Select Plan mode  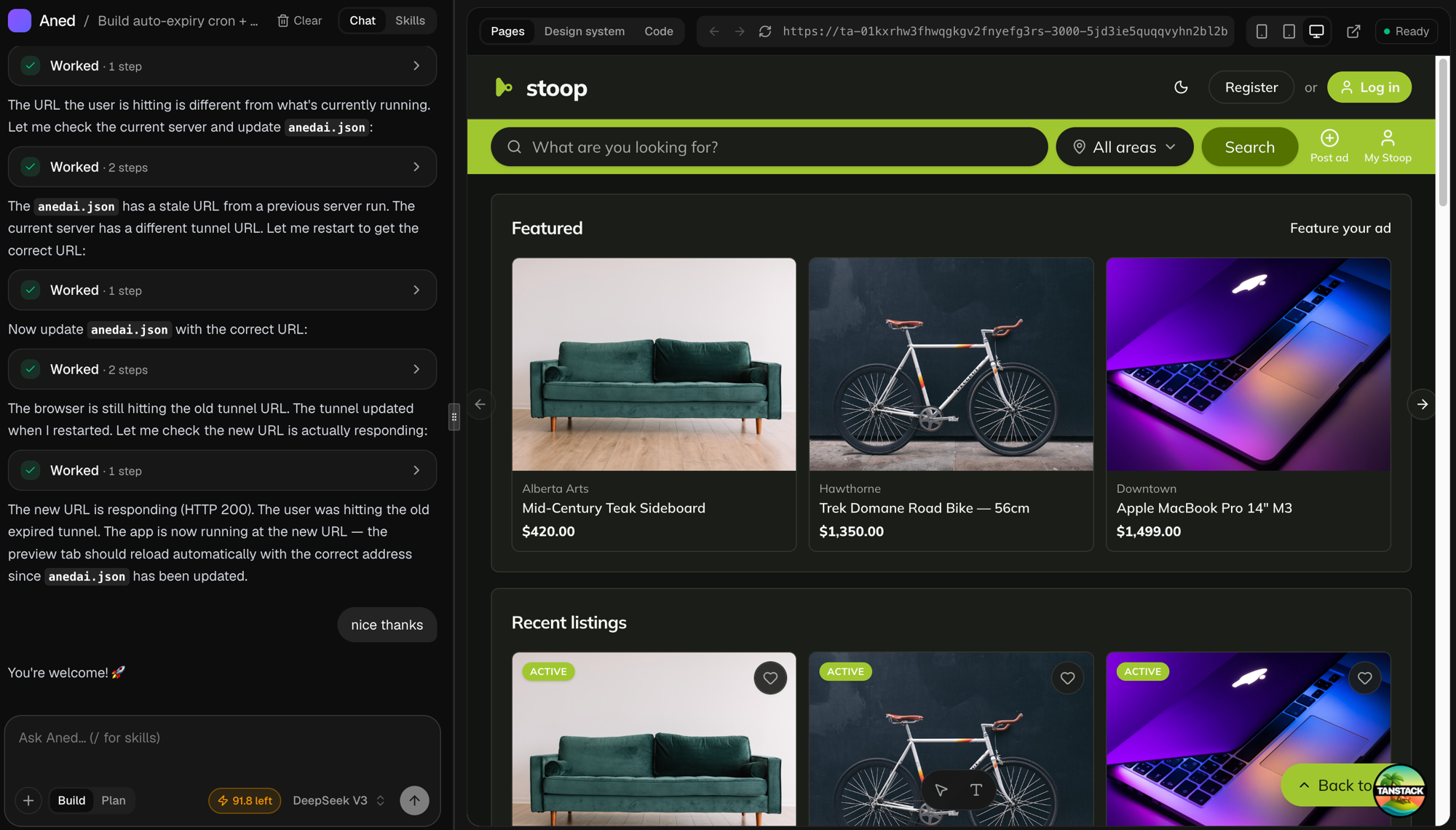[x=114, y=800]
